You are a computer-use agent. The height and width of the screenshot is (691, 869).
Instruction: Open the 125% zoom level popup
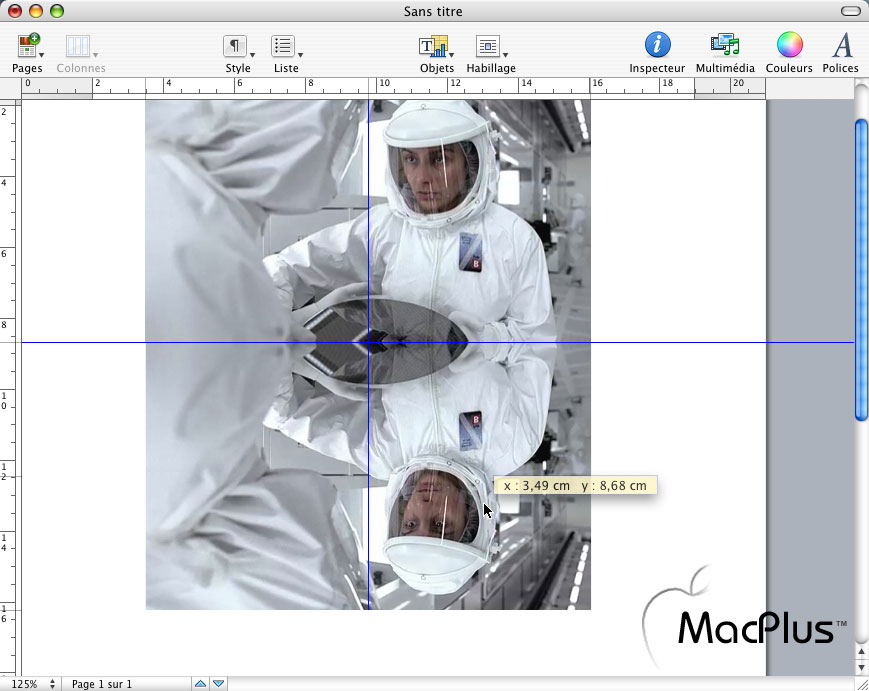point(32,684)
